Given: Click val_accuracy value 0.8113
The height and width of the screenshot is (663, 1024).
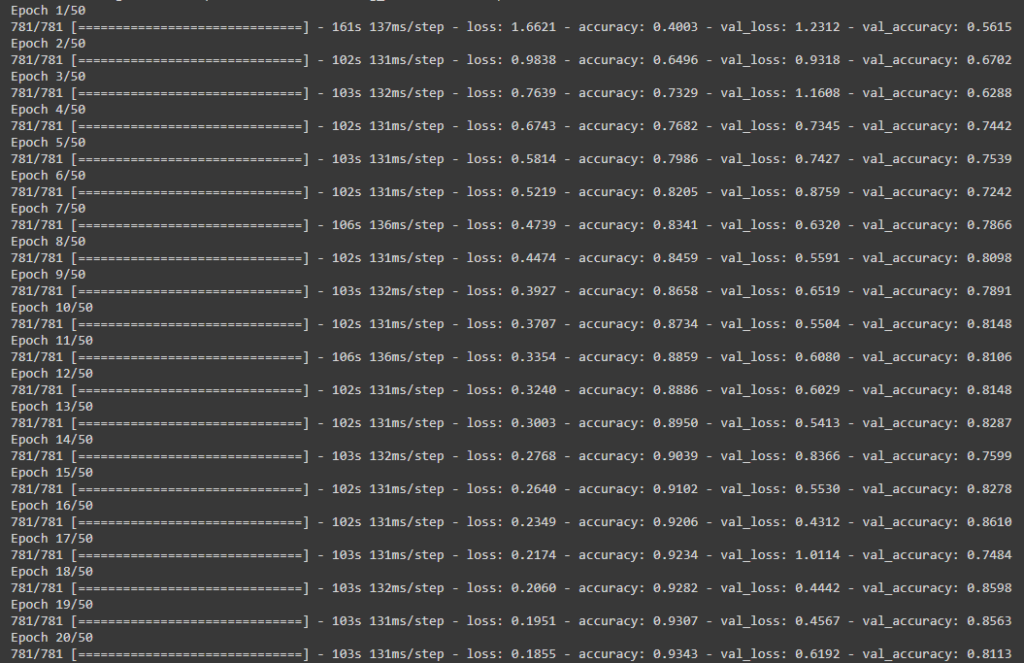Looking at the screenshot, I should (x=989, y=654).
